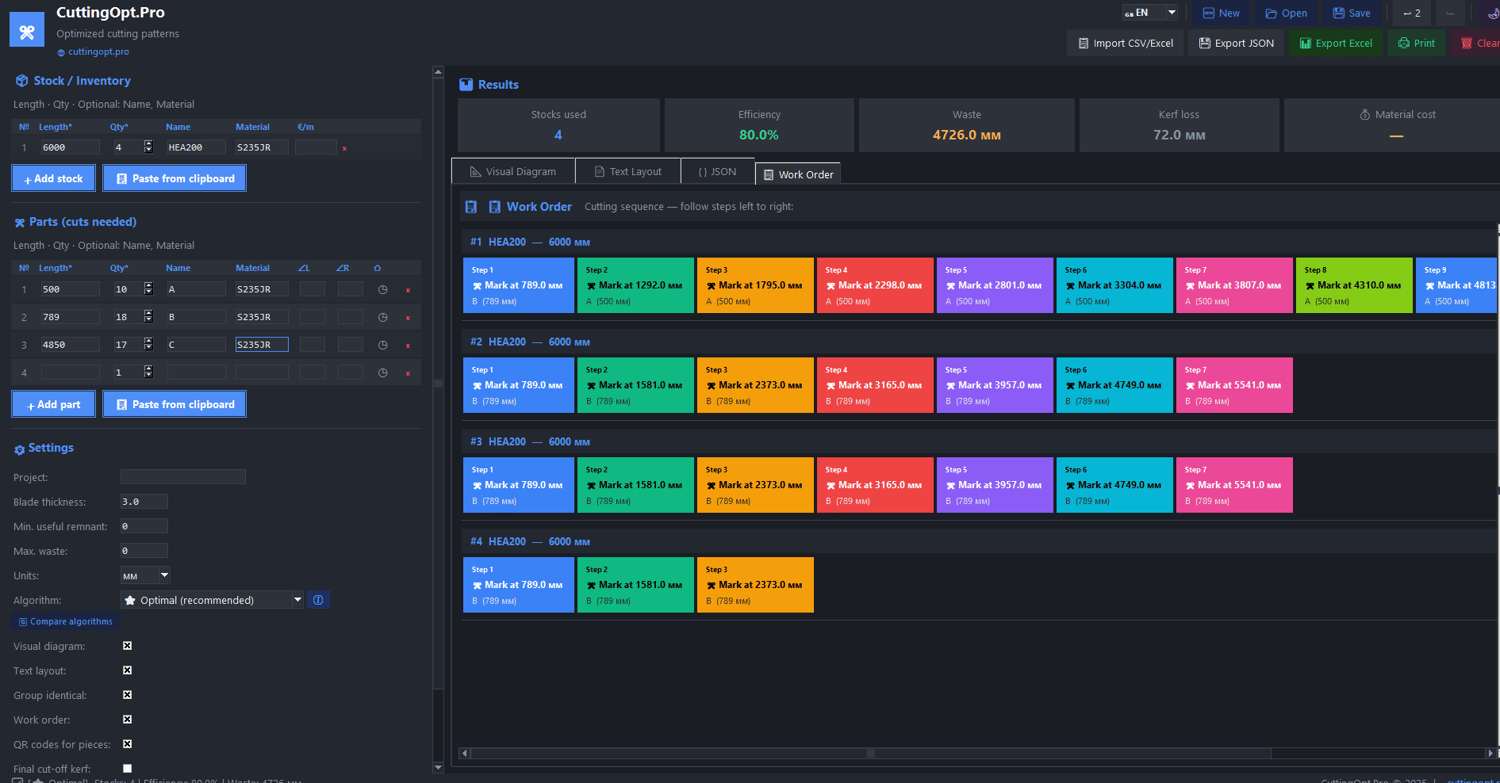Image resolution: width=1500 pixels, height=783 pixels.
Task: Adjust part B quantity stepper
Action: 148,317
